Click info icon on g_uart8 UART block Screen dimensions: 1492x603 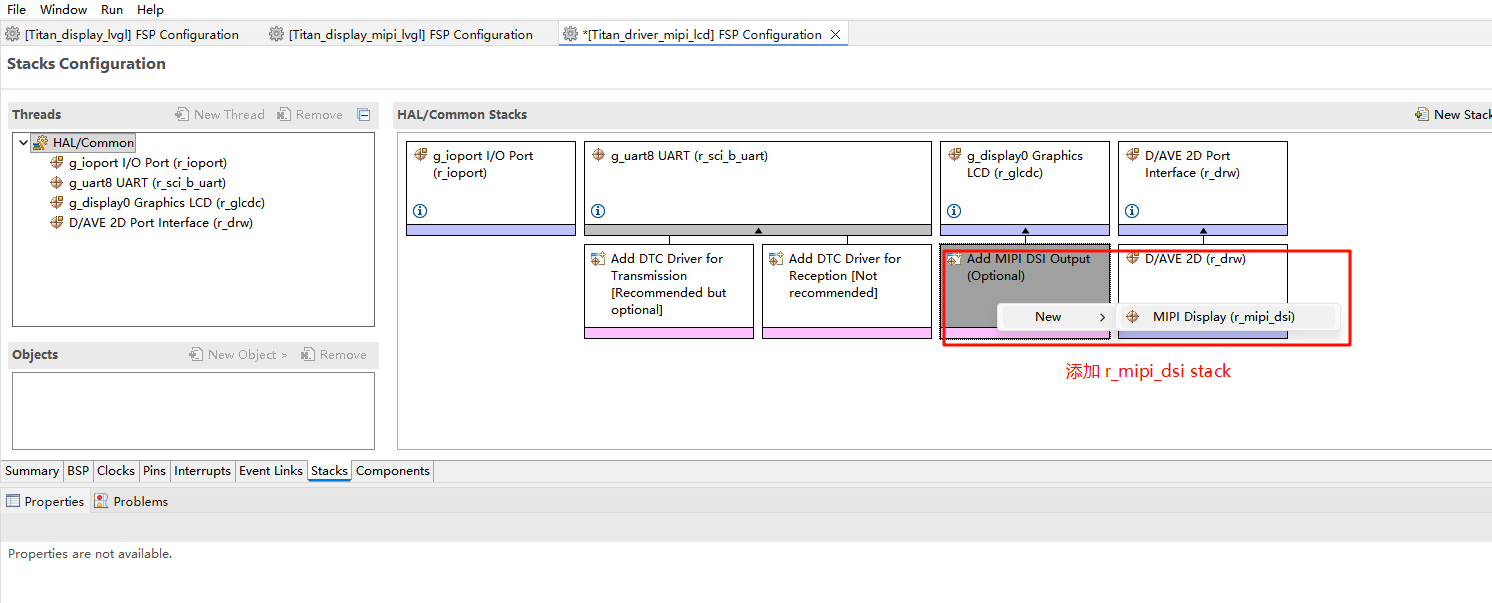pyautogui.click(x=598, y=211)
